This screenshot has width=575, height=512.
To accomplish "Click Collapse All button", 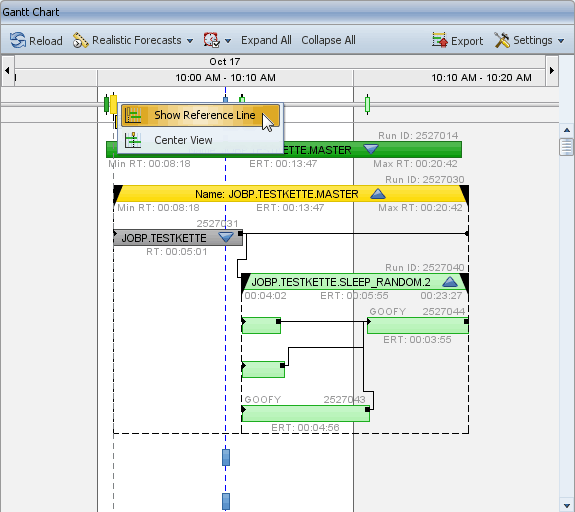I will [328, 40].
